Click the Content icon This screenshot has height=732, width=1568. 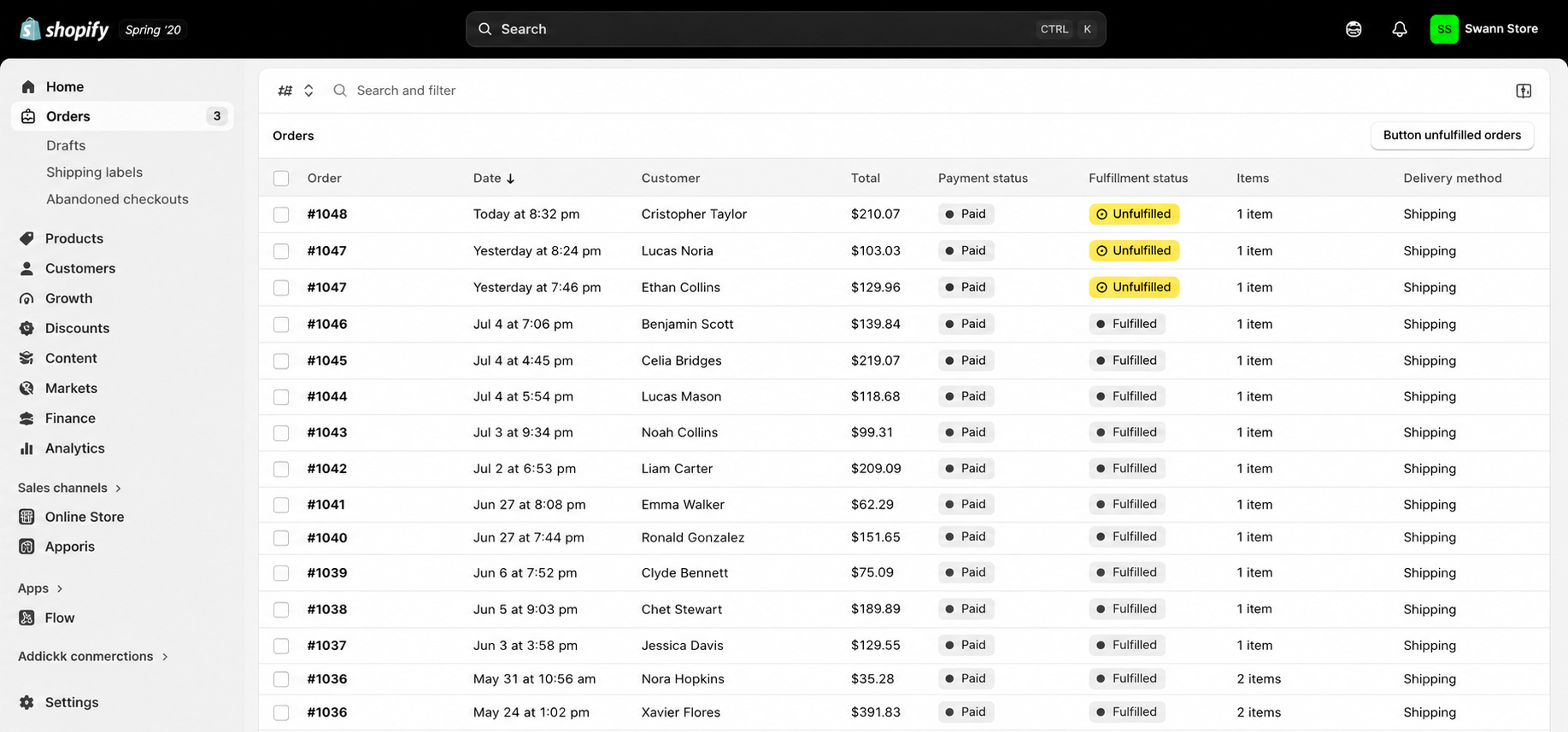click(27, 358)
